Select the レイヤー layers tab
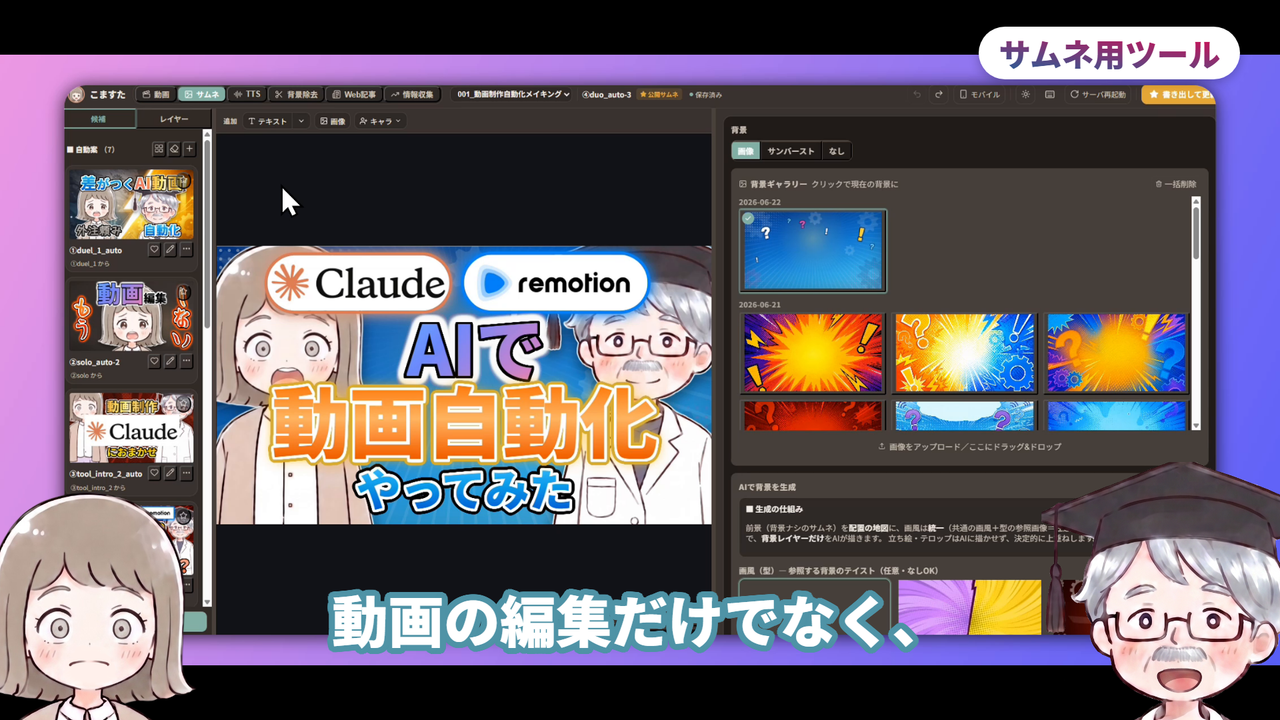Viewport: 1280px width, 720px height. [174, 118]
